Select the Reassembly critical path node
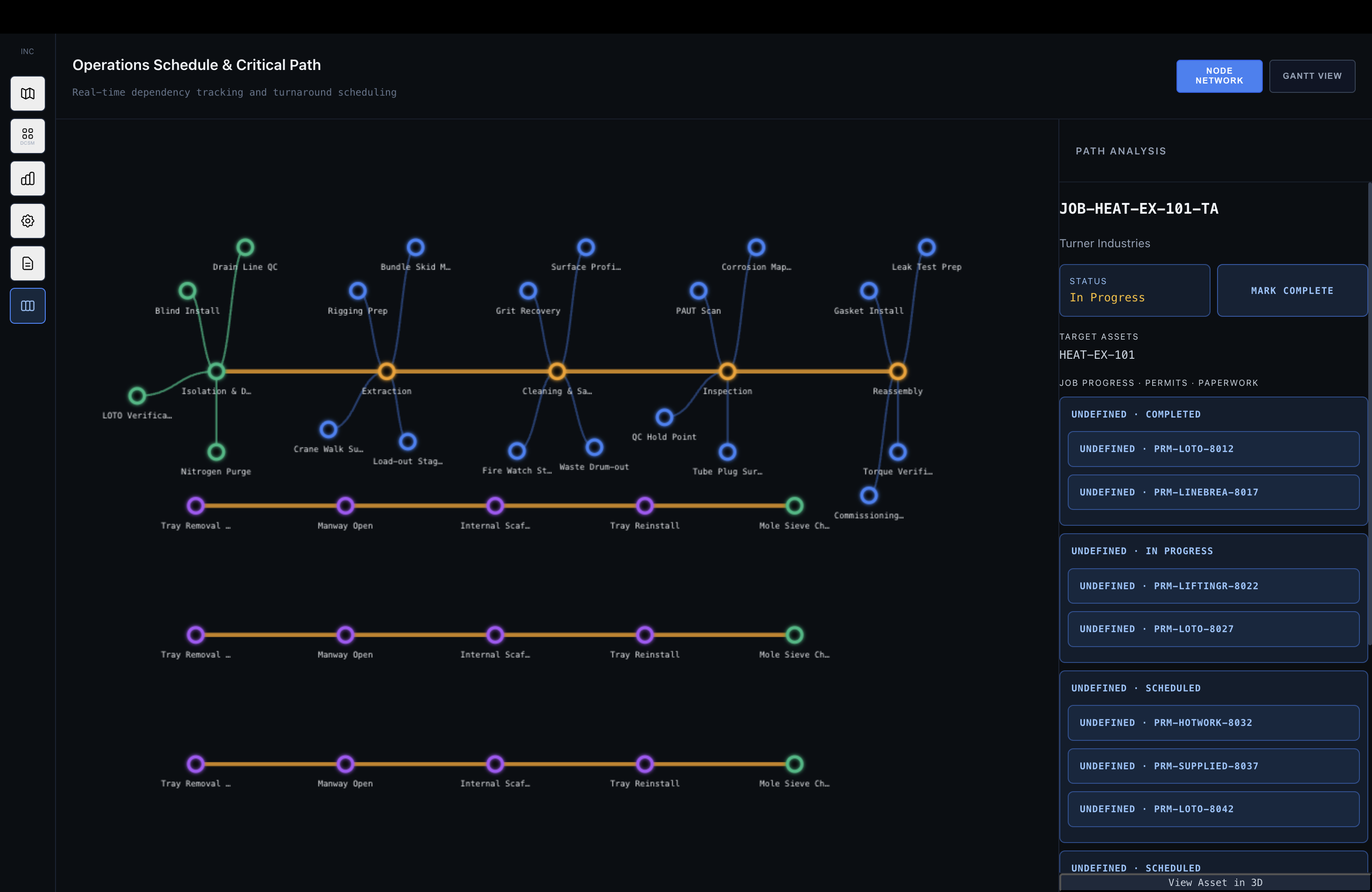Screen dimensions: 1372x892 tap(898, 371)
